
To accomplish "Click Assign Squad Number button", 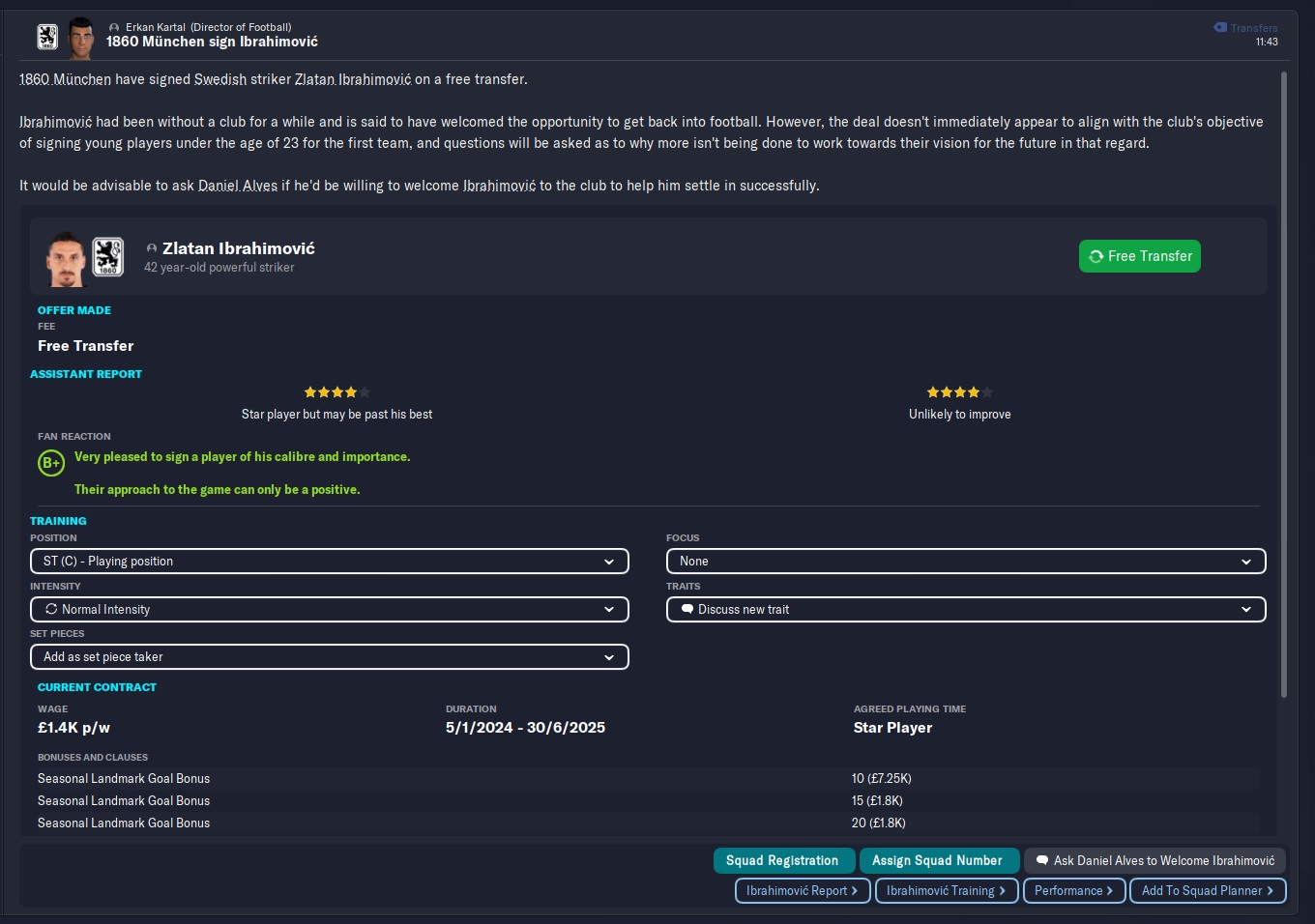I will pyautogui.click(x=937, y=860).
